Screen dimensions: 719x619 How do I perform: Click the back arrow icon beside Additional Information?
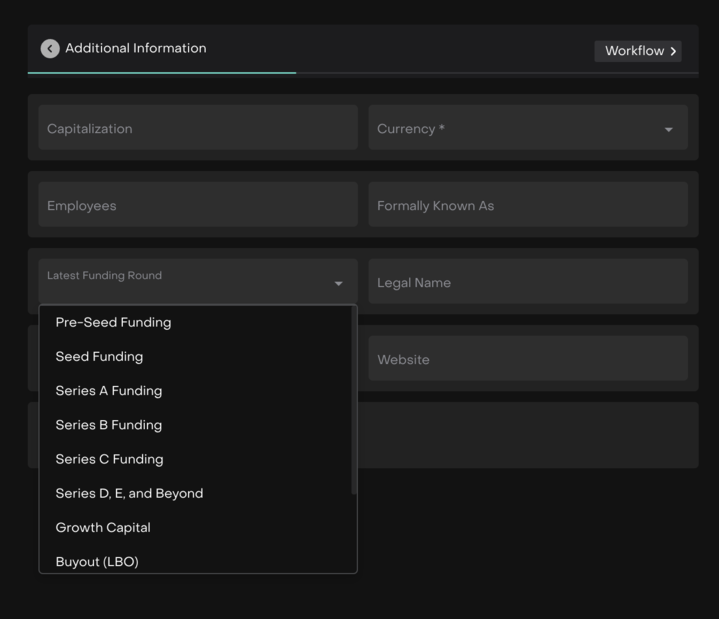[x=50, y=49]
